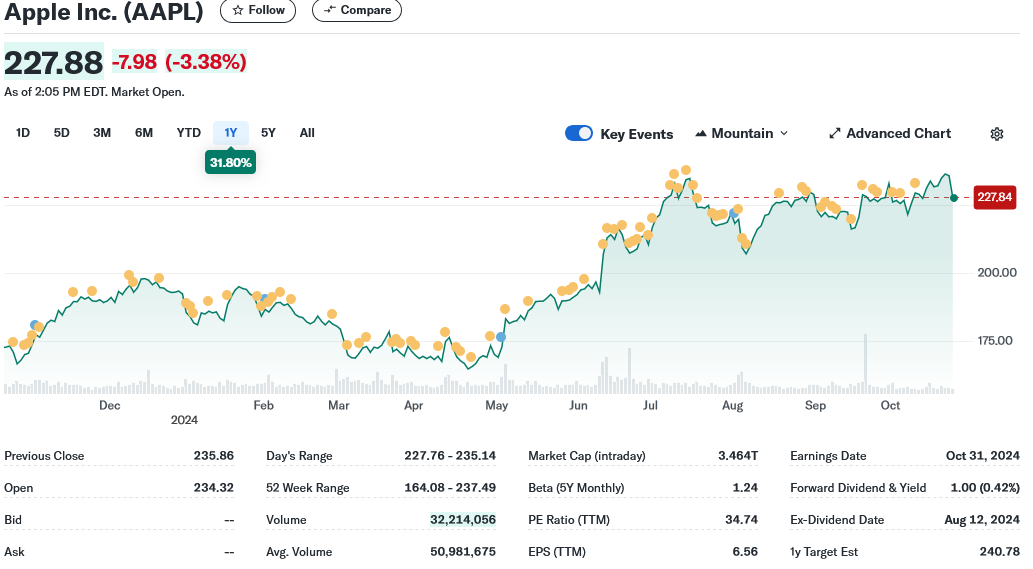The width and height of the screenshot is (1033, 569).
Task: Select the 5D time range tab
Action: 61,133
